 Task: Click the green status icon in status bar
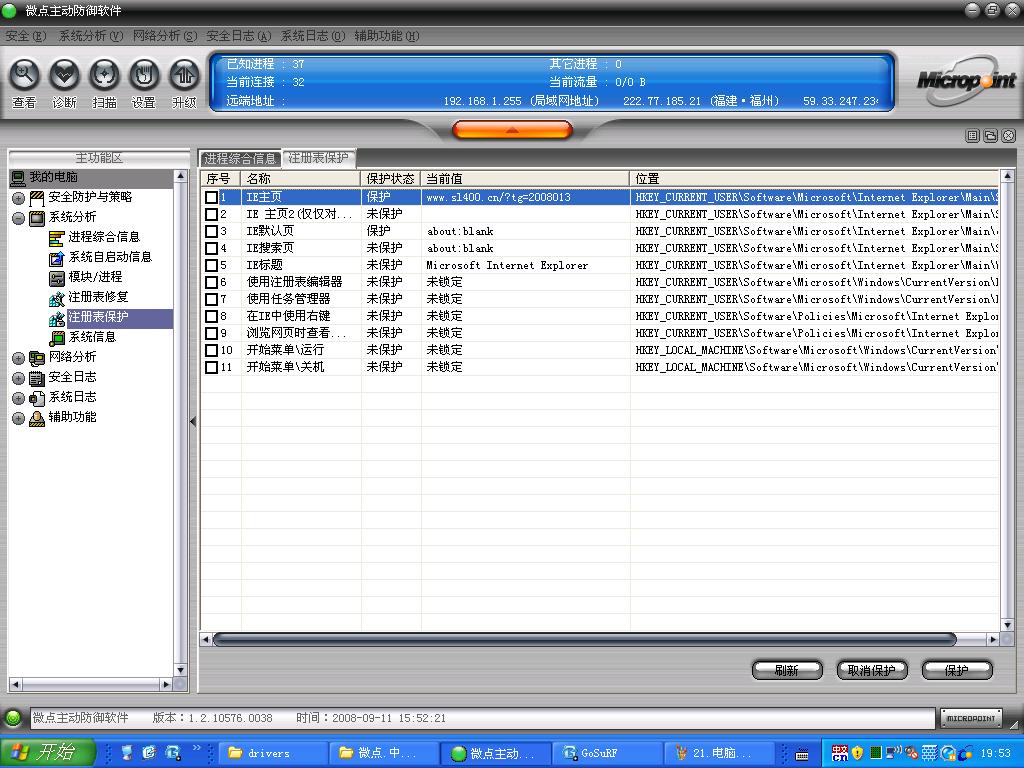13,718
